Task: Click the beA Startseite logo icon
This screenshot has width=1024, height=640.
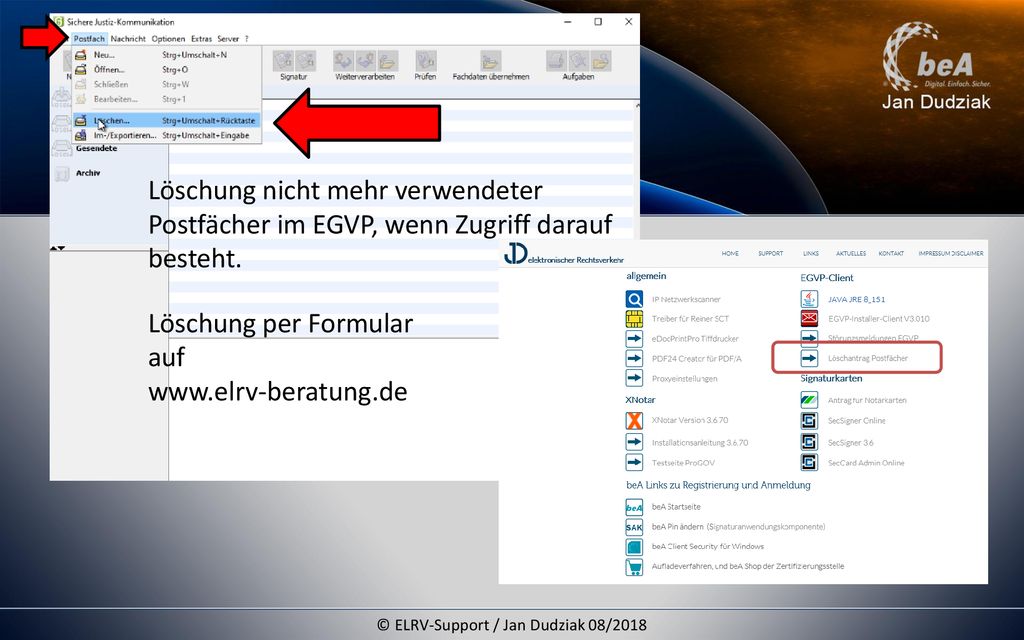Action: coord(634,507)
